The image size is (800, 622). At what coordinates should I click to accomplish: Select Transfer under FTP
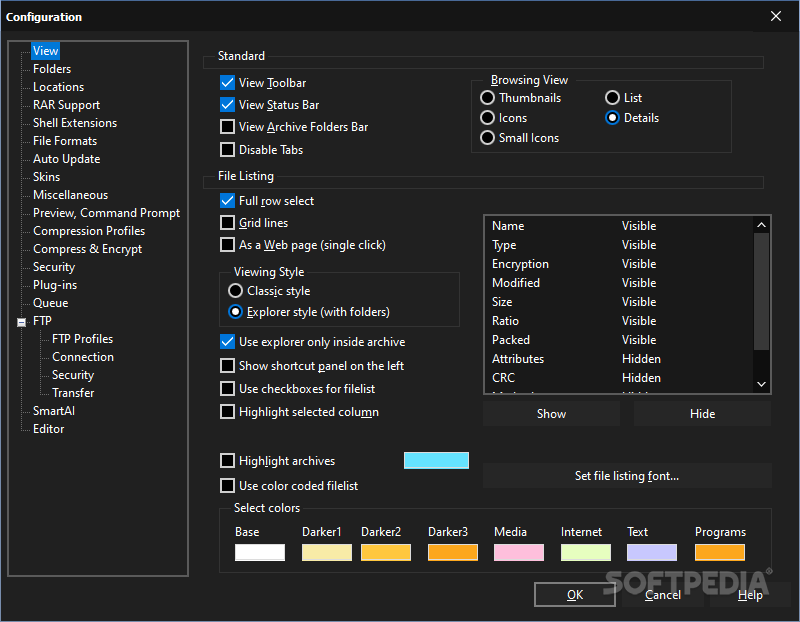coord(73,393)
